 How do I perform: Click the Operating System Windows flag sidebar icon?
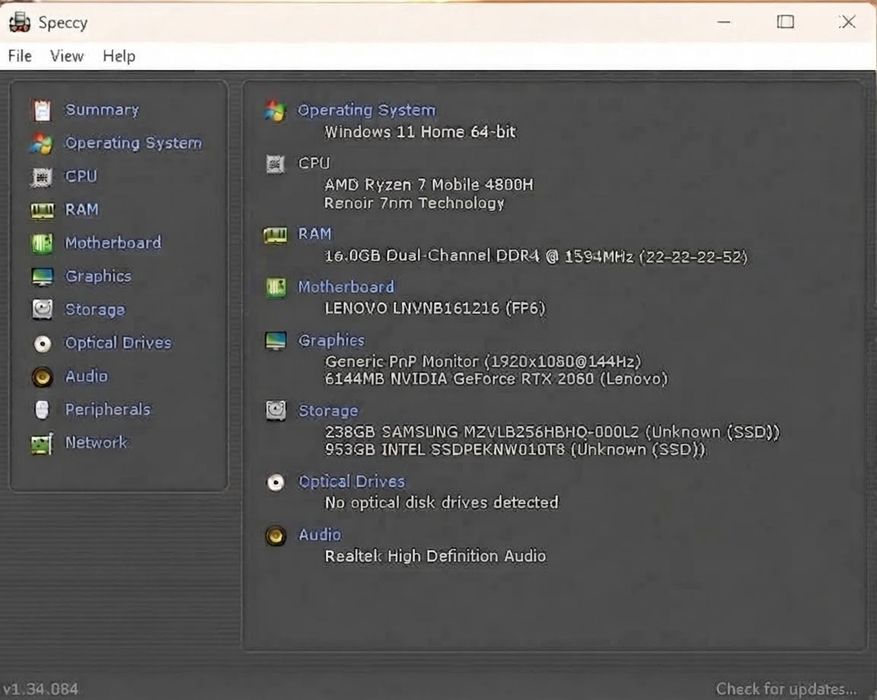point(42,143)
